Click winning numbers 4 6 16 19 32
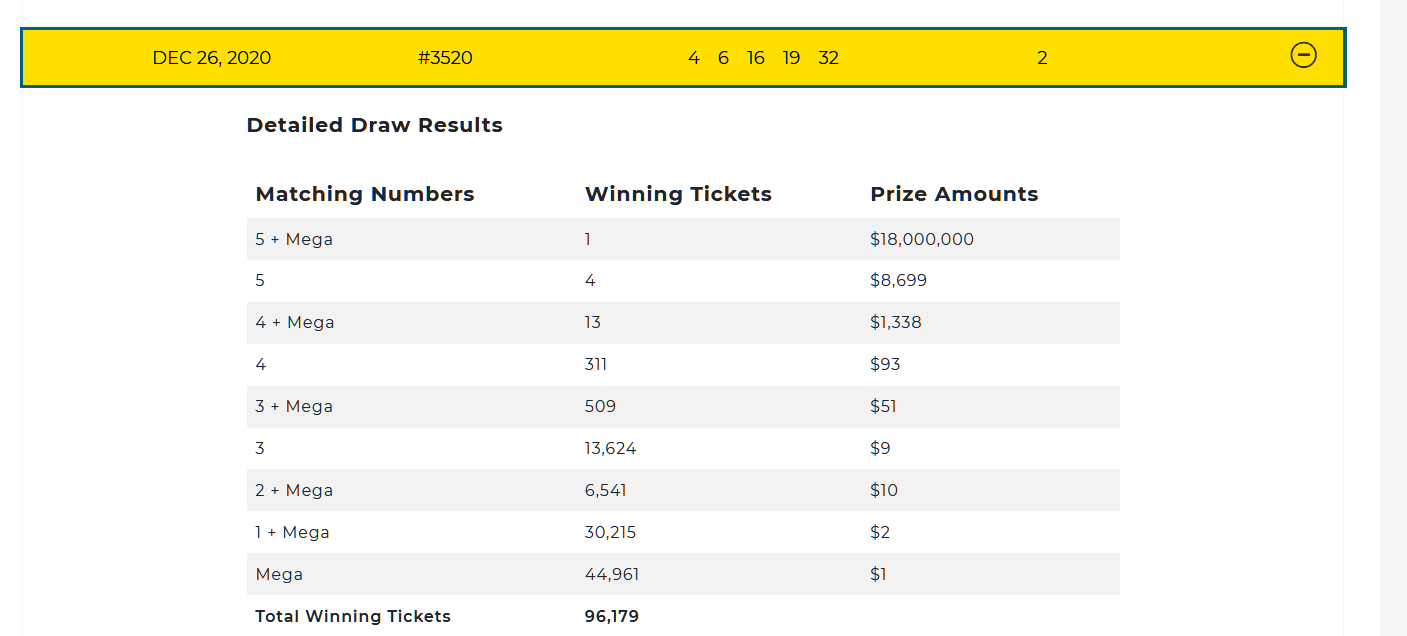 [763, 58]
